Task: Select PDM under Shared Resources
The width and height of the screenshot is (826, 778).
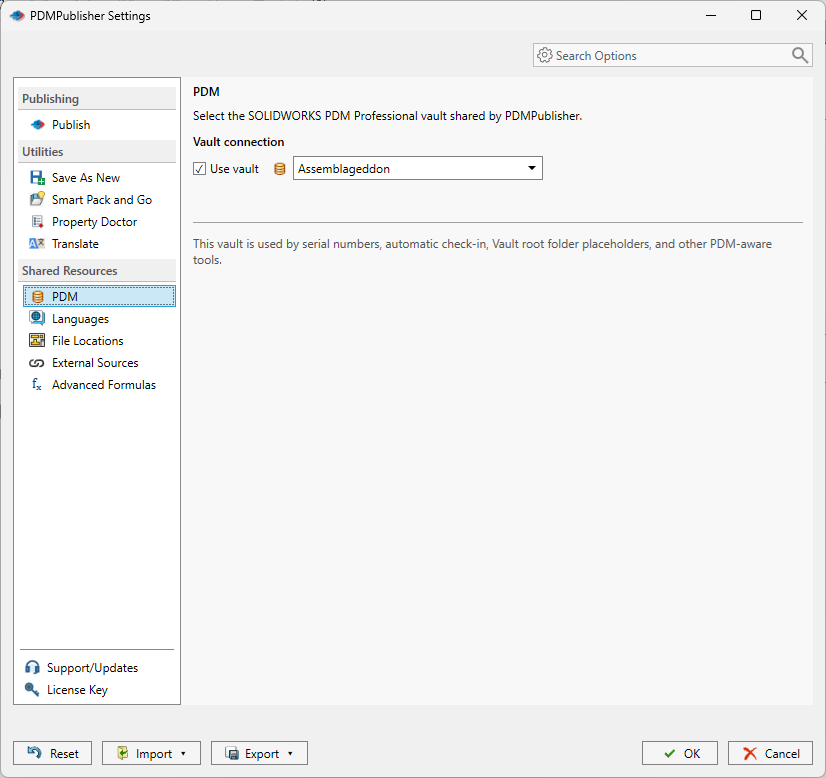Action: (x=99, y=297)
